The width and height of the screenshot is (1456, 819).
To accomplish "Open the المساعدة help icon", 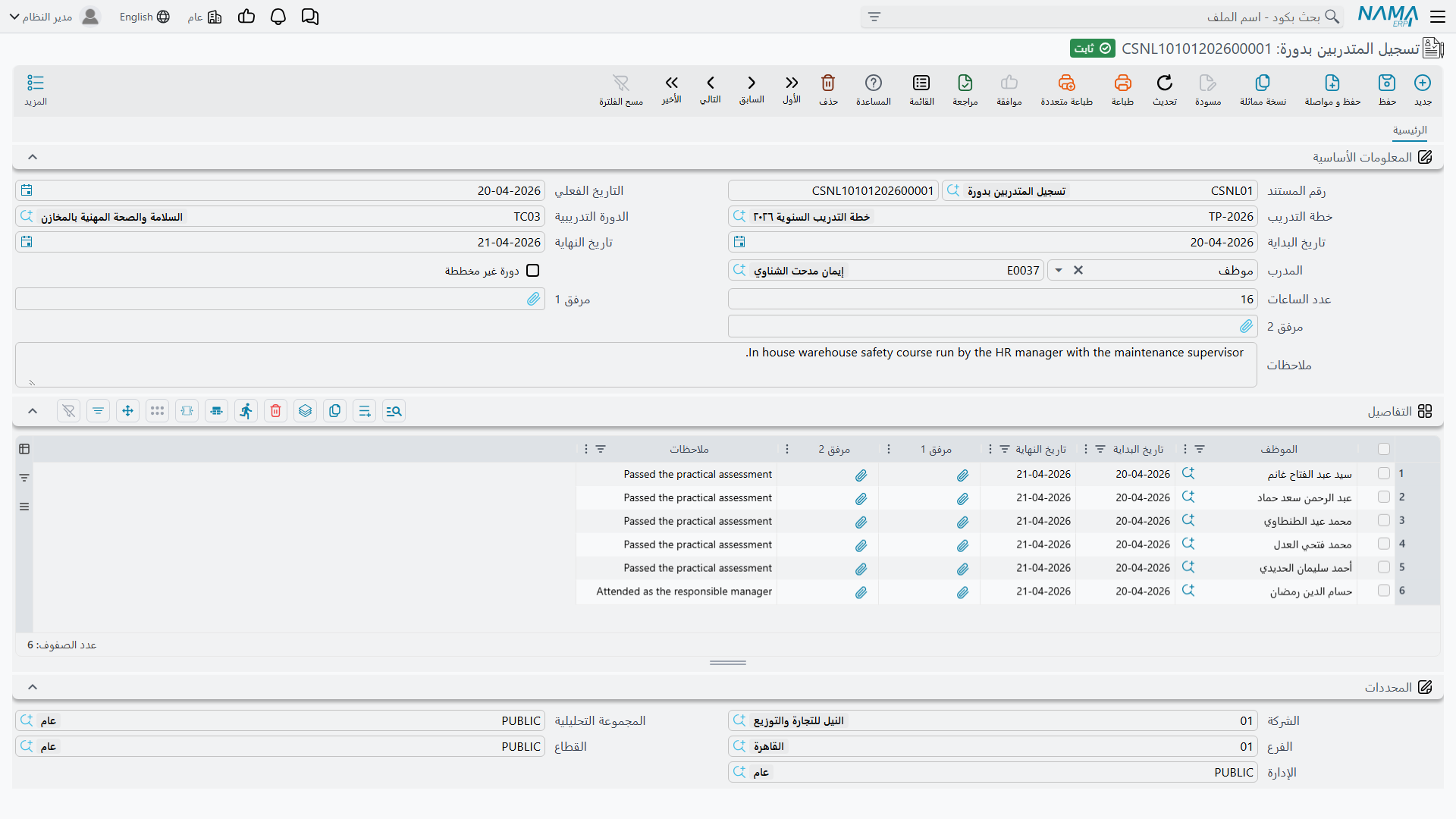I will point(873,83).
